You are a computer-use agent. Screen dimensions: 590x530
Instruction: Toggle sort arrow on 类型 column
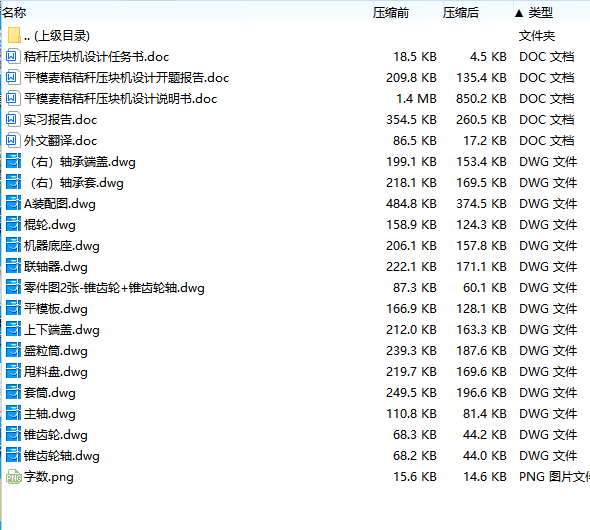[x=519, y=14]
